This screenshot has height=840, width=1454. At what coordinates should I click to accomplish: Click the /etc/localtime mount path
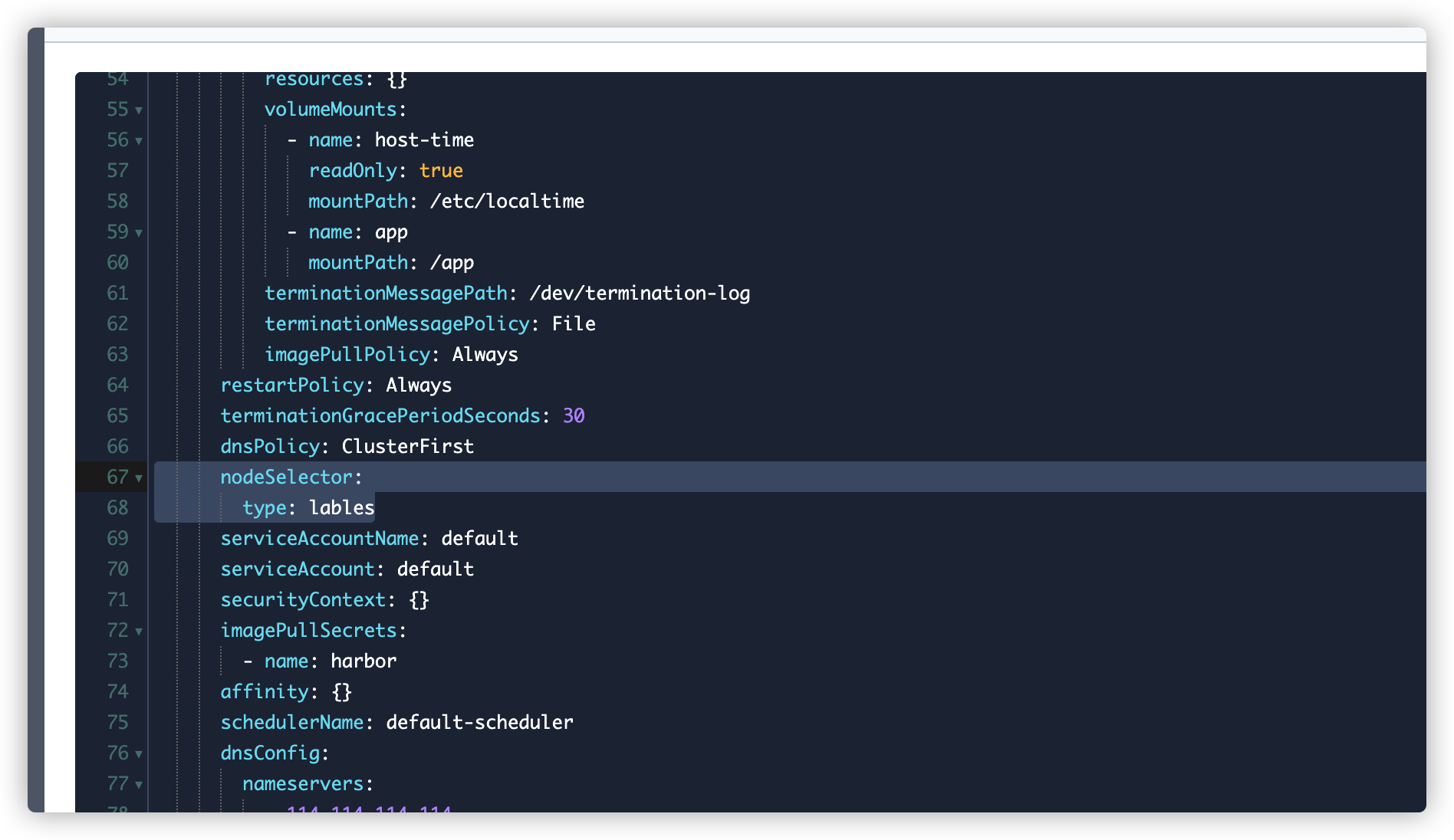[507, 202]
